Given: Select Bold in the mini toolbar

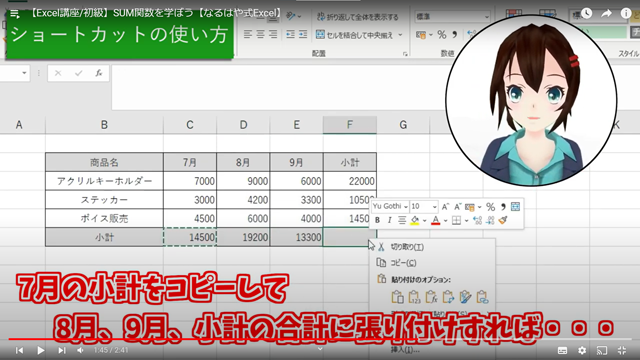Looking at the screenshot, I should [378, 220].
